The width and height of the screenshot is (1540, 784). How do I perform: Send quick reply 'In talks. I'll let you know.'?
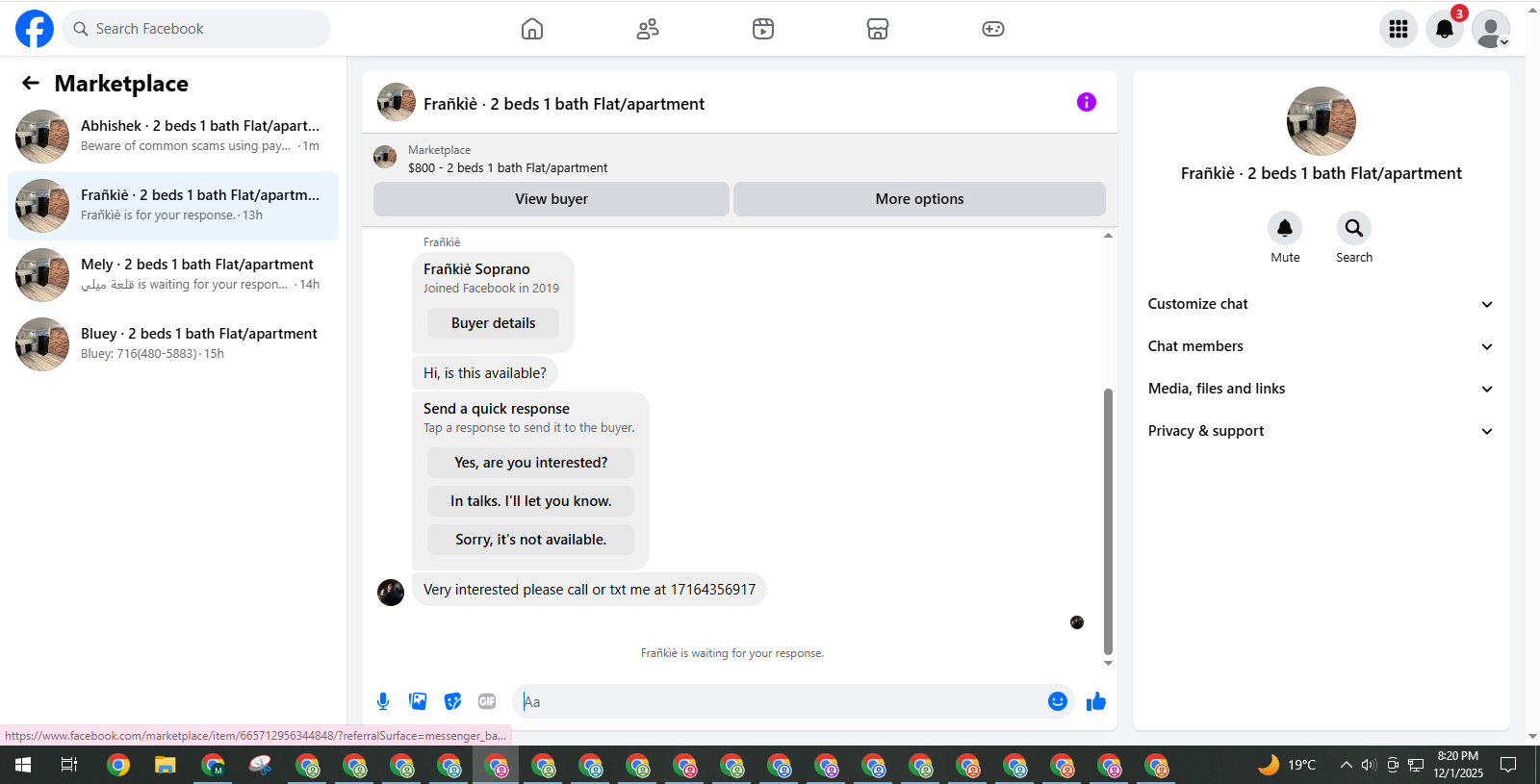coord(531,501)
